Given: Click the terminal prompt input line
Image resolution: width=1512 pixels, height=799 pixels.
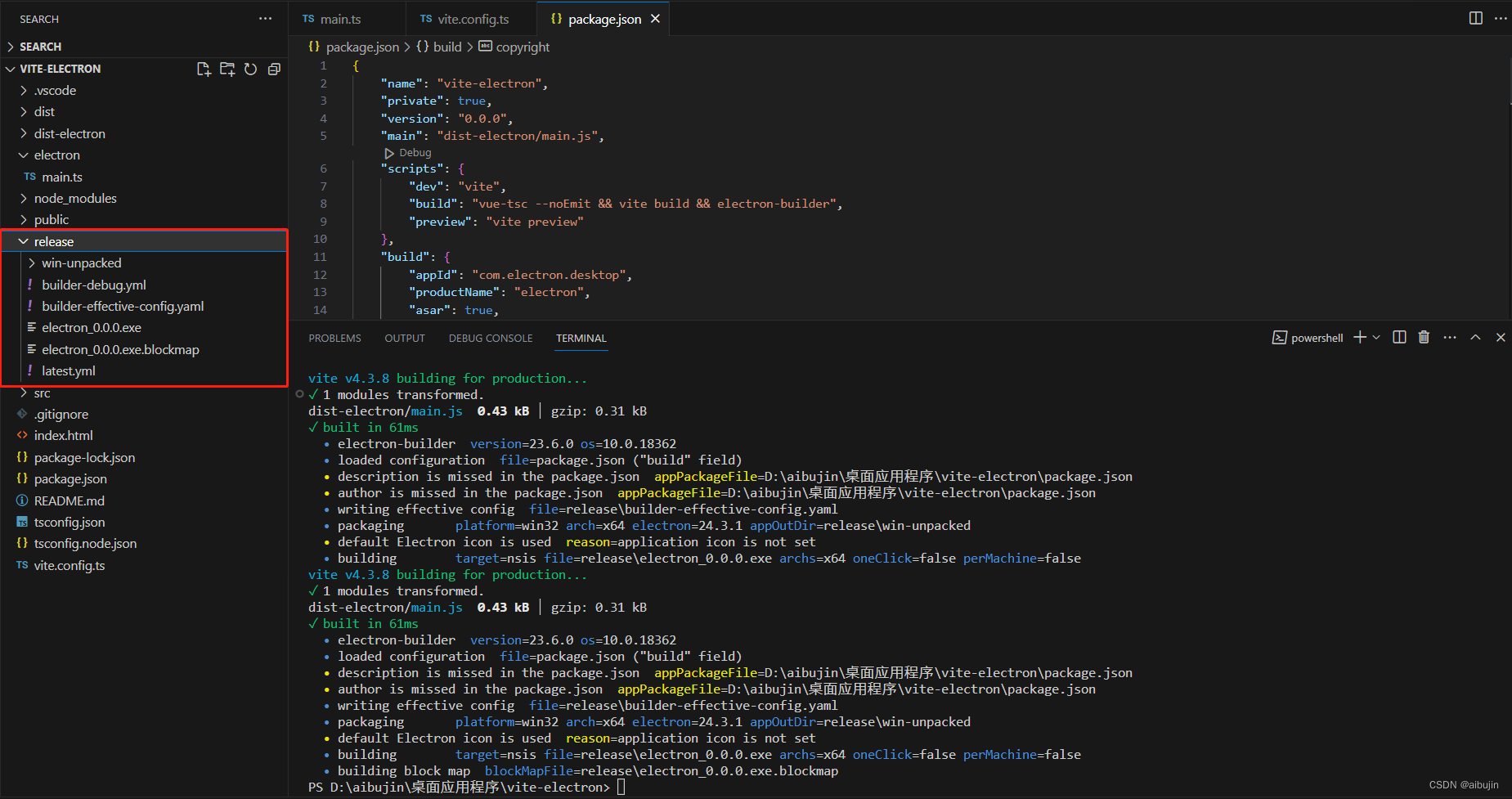Looking at the screenshot, I should (467, 787).
